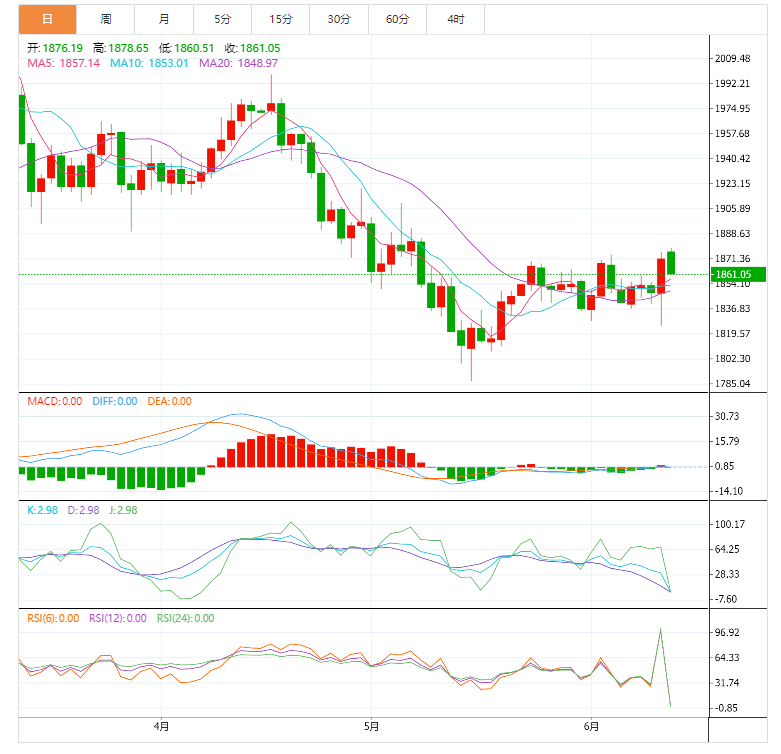
Task: Click the RSI(12):0.00 label
Action: click(x=118, y=619)
